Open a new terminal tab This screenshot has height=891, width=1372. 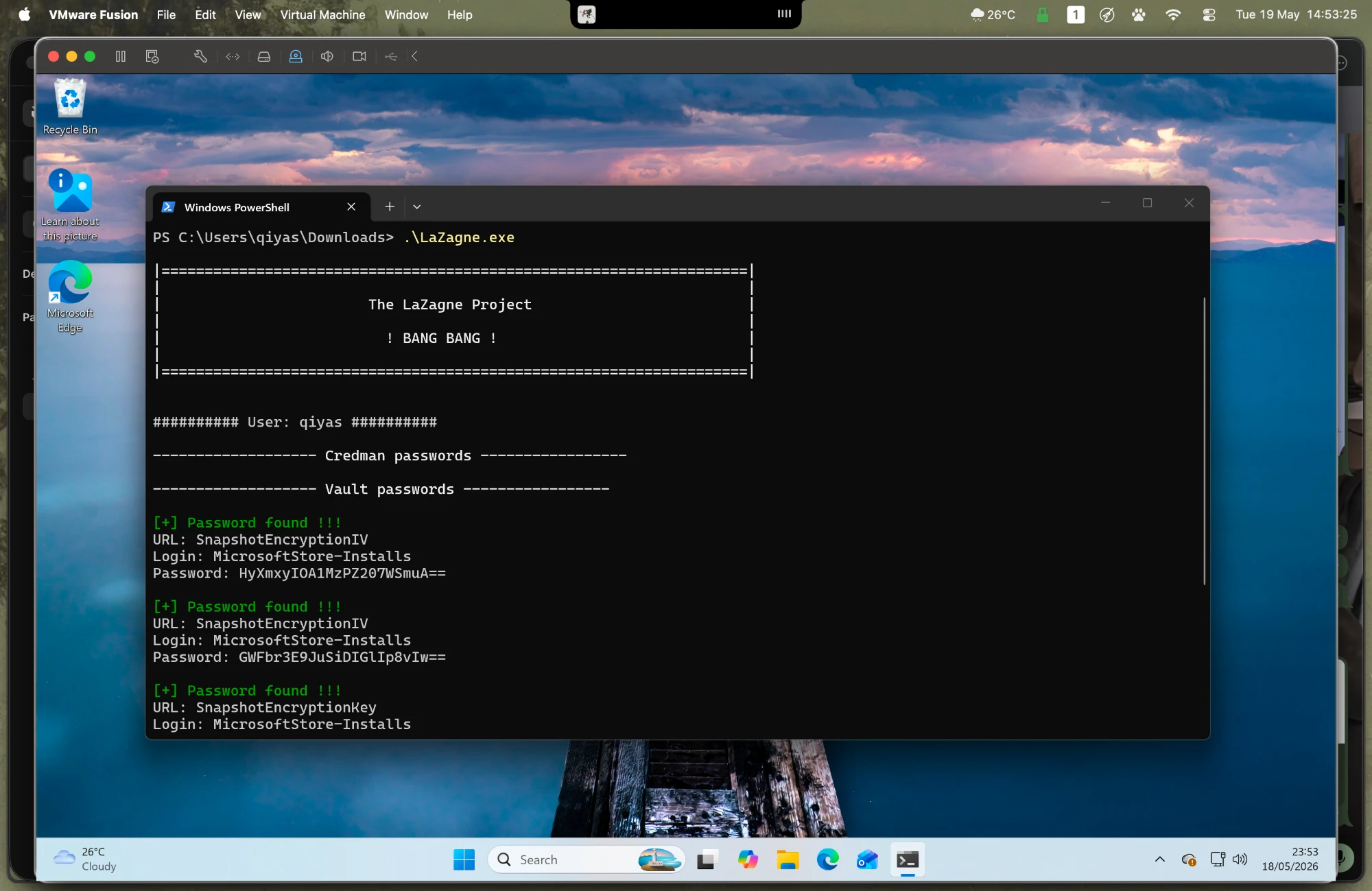pos(390,206)
